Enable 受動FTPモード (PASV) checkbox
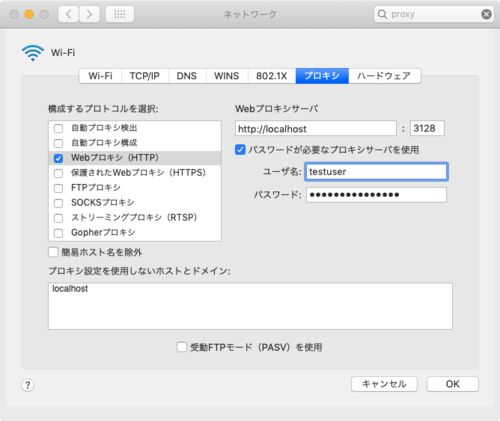Viewport: 500px width, 421px height. [182, 347]
